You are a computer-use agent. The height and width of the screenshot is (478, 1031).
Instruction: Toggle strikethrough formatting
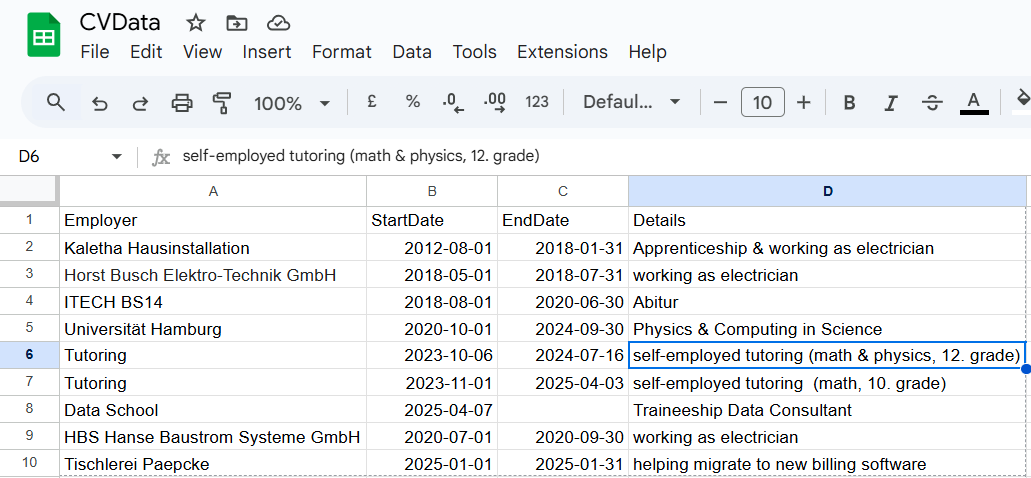coord(932,103)
